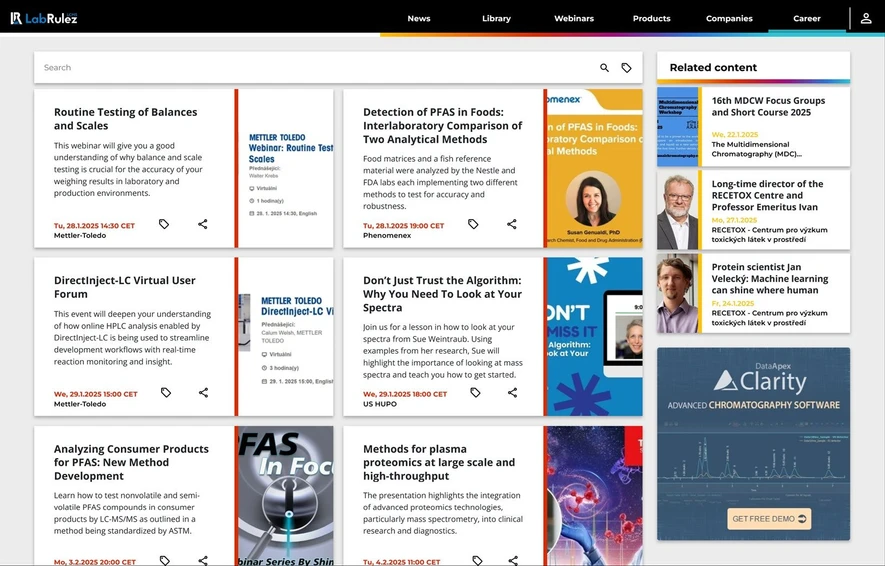Open the Products menu

pyautogui.click(x=651, y=18)
